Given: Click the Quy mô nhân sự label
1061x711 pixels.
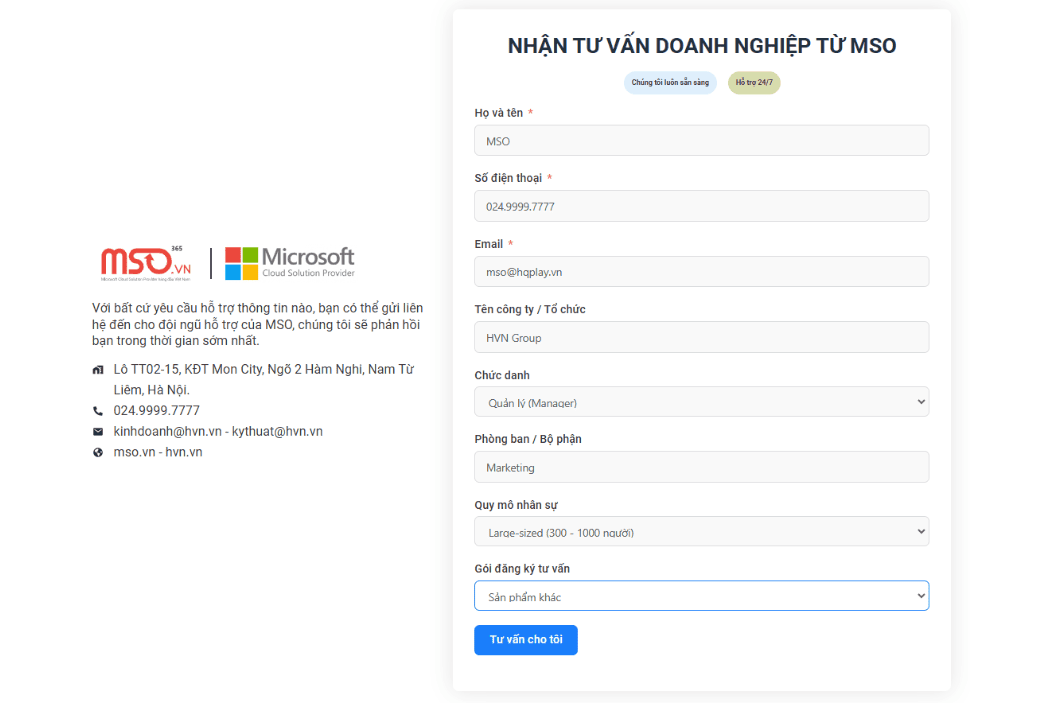Looking at the screenshot, I should click(x=516, y=505).
